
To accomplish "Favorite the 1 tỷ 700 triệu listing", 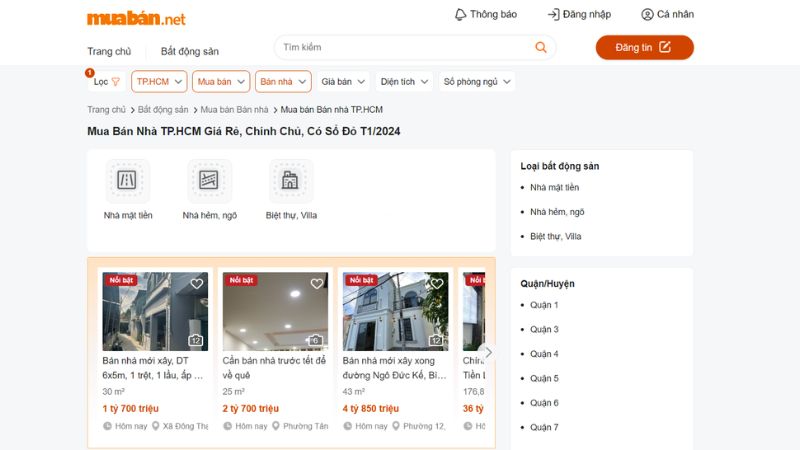I will (x=197, y=284).
